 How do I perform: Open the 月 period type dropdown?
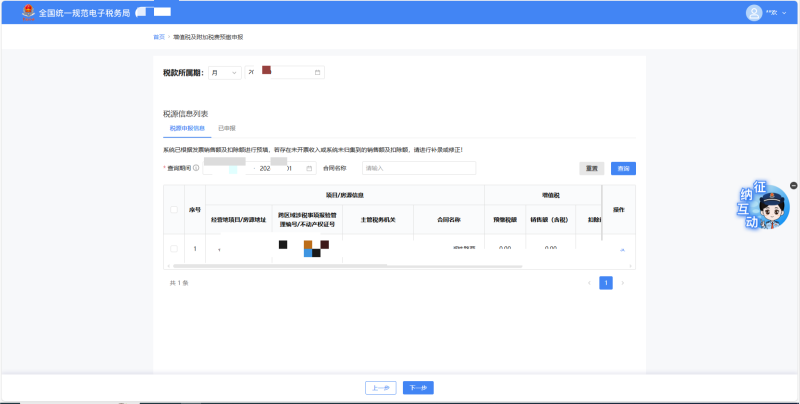(224, 73)
